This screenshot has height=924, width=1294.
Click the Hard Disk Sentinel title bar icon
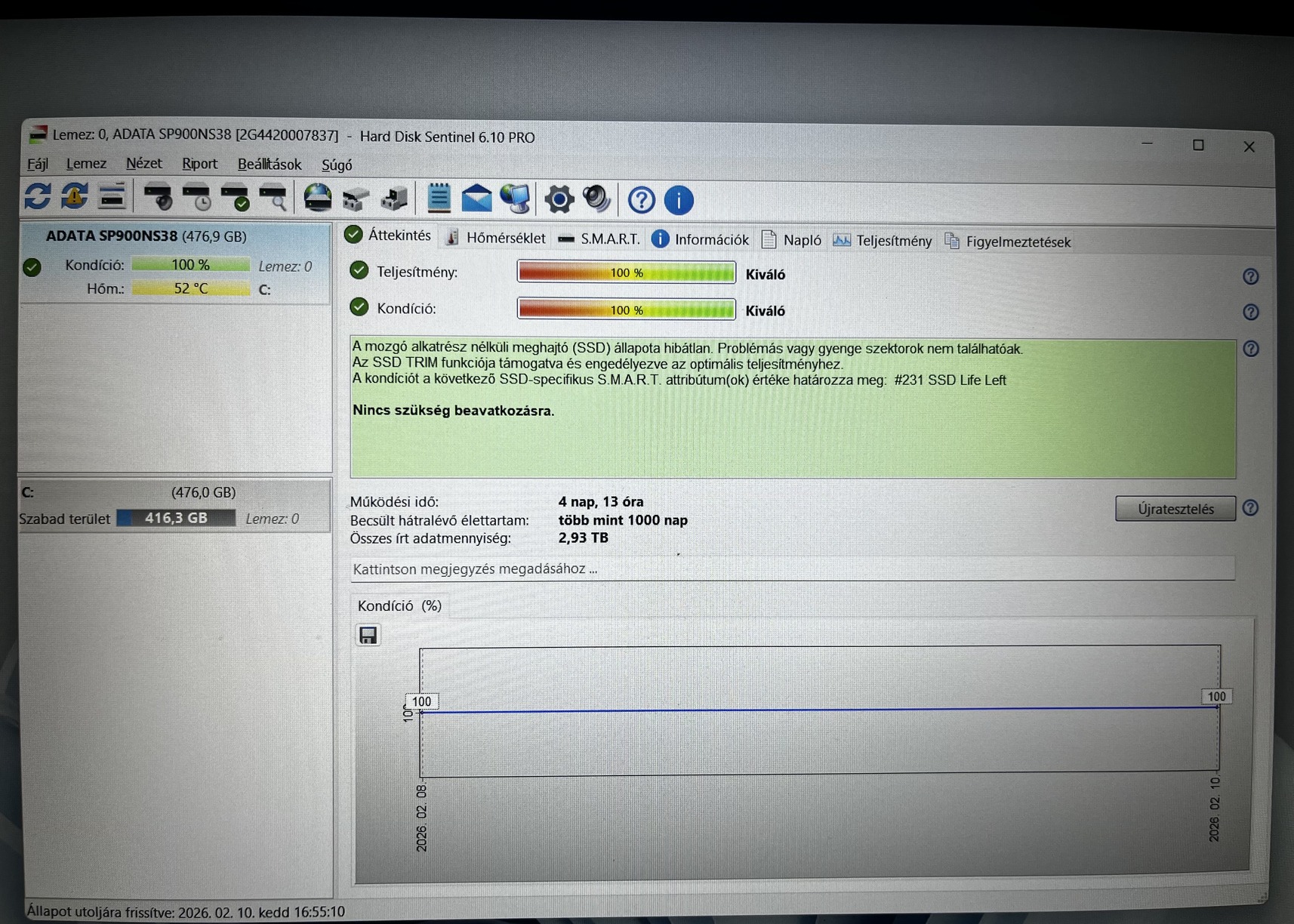coord(38,134)
